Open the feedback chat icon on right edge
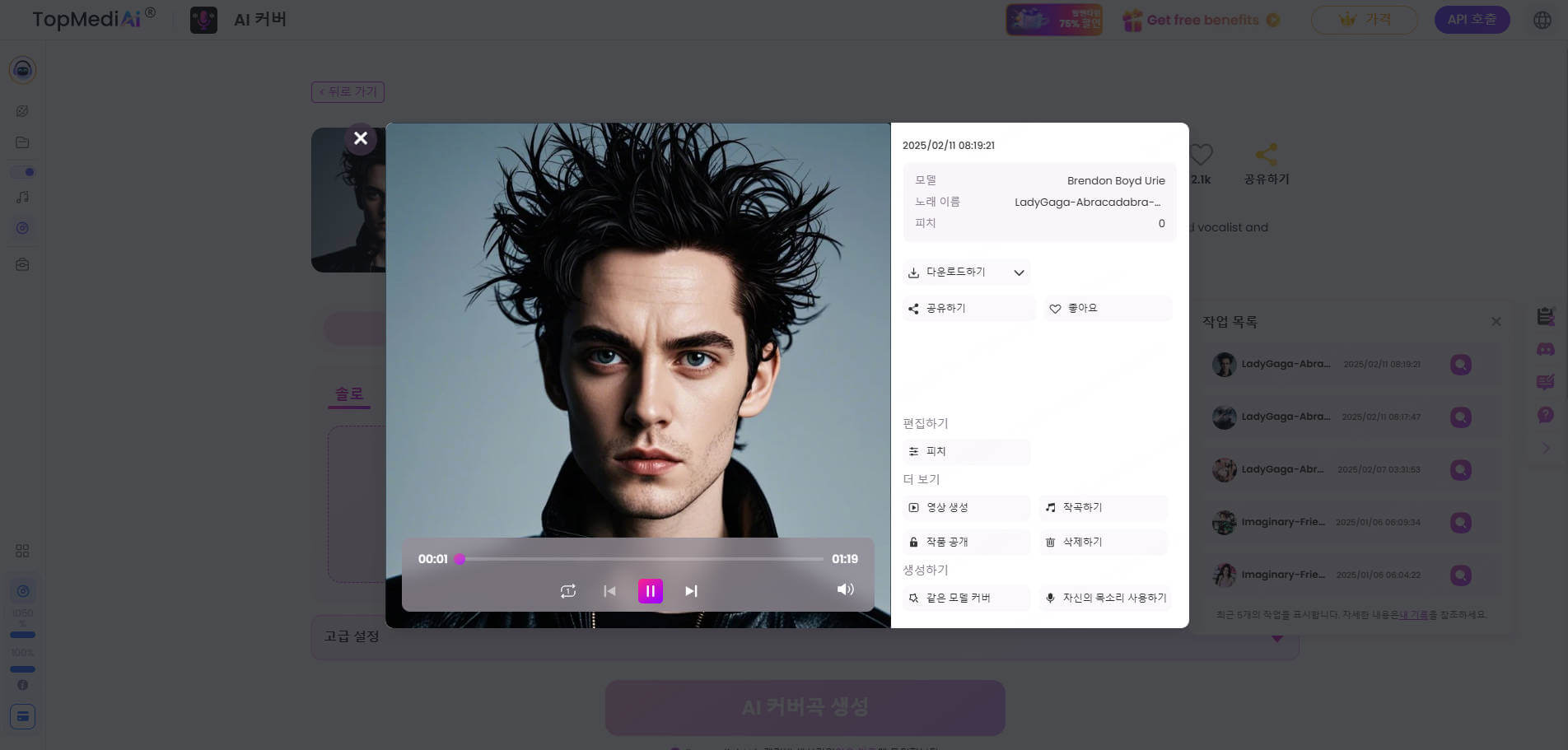Image resolution: width=1568 pixels, height=750 pixels. pos(1546,382)
